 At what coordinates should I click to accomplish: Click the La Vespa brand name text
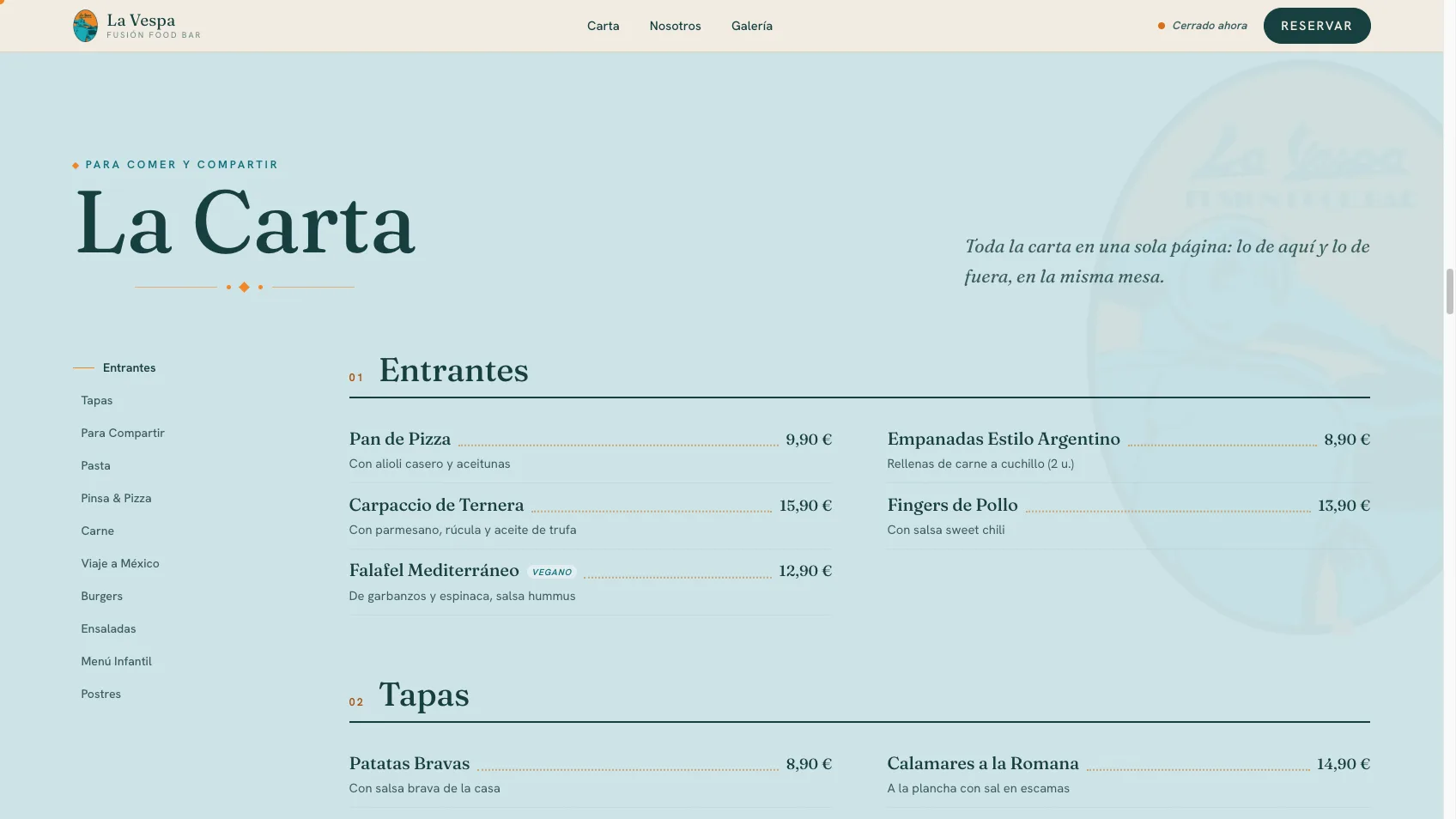click(x=141, y=20)
